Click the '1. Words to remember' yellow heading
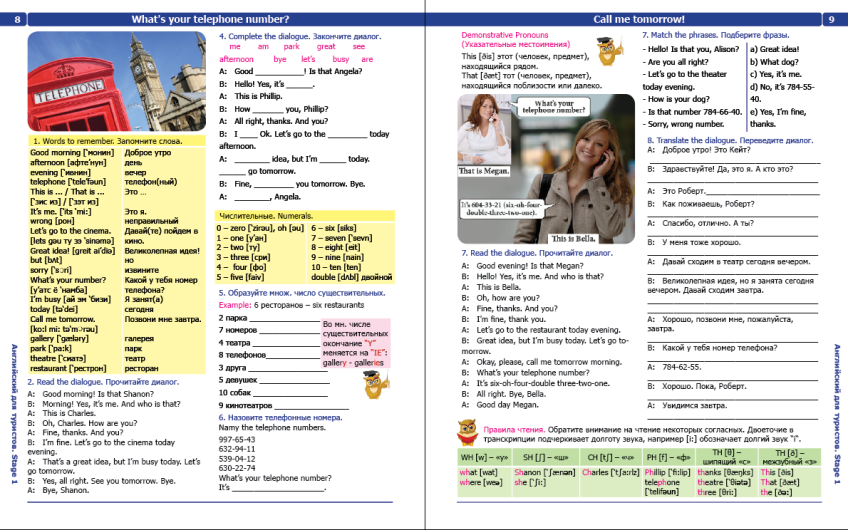Viewport: 848px width, 530px height. point(117,141)
